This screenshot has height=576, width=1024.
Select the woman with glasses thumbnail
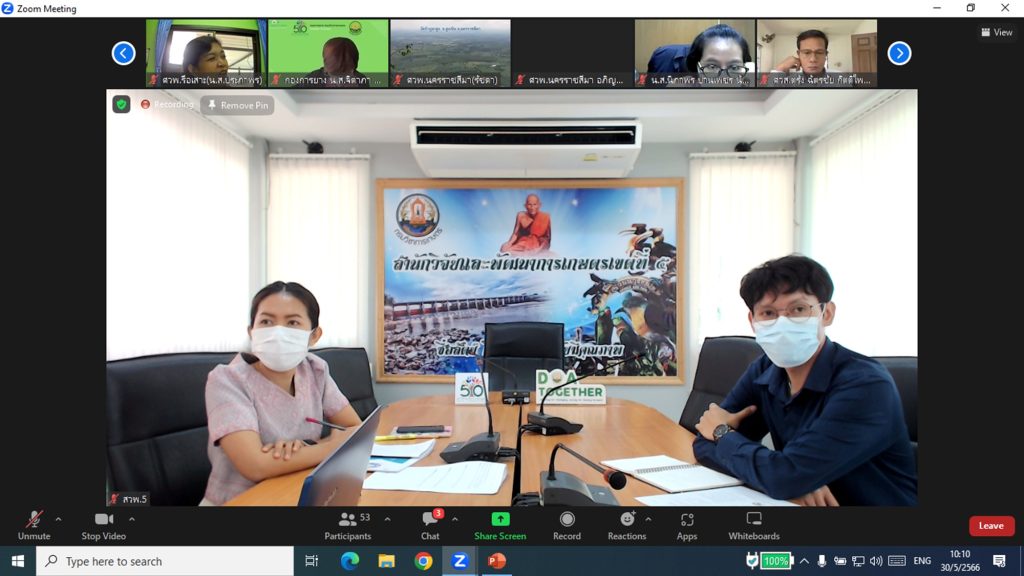tap(695, 53)
